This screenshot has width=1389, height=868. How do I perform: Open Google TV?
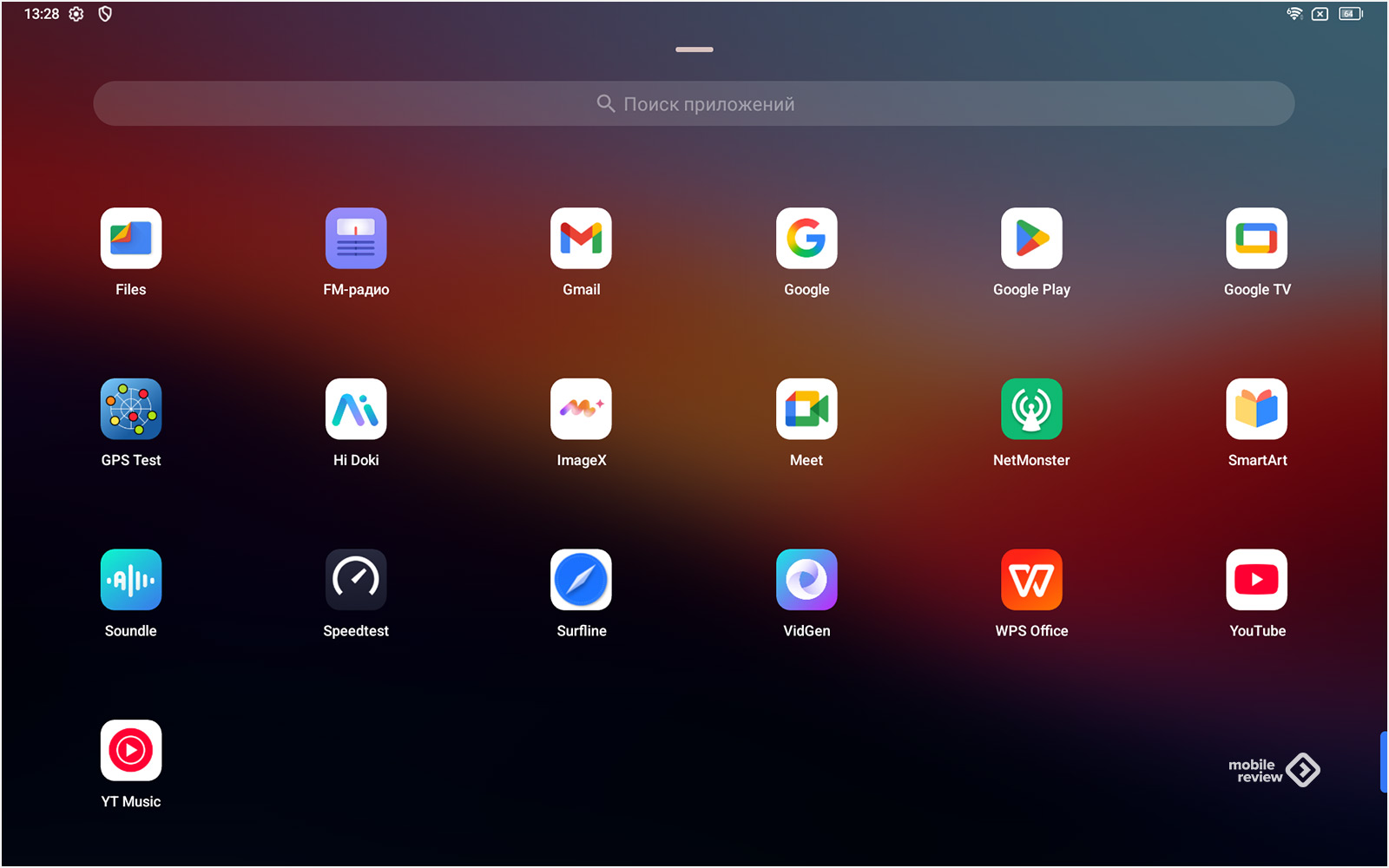[1257, 239]
